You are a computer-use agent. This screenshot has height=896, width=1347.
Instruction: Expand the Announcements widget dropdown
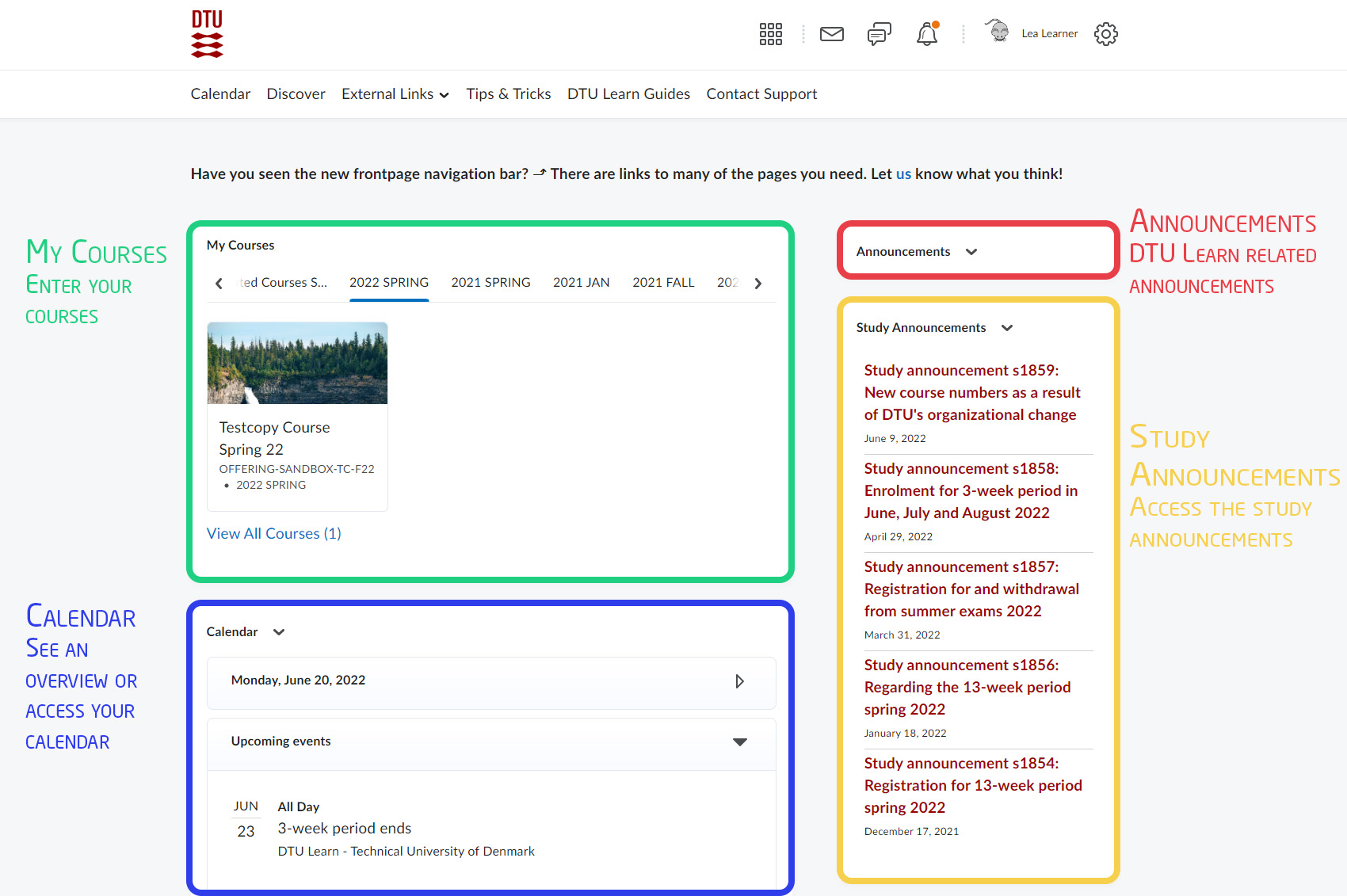click(x=971, y=252)
